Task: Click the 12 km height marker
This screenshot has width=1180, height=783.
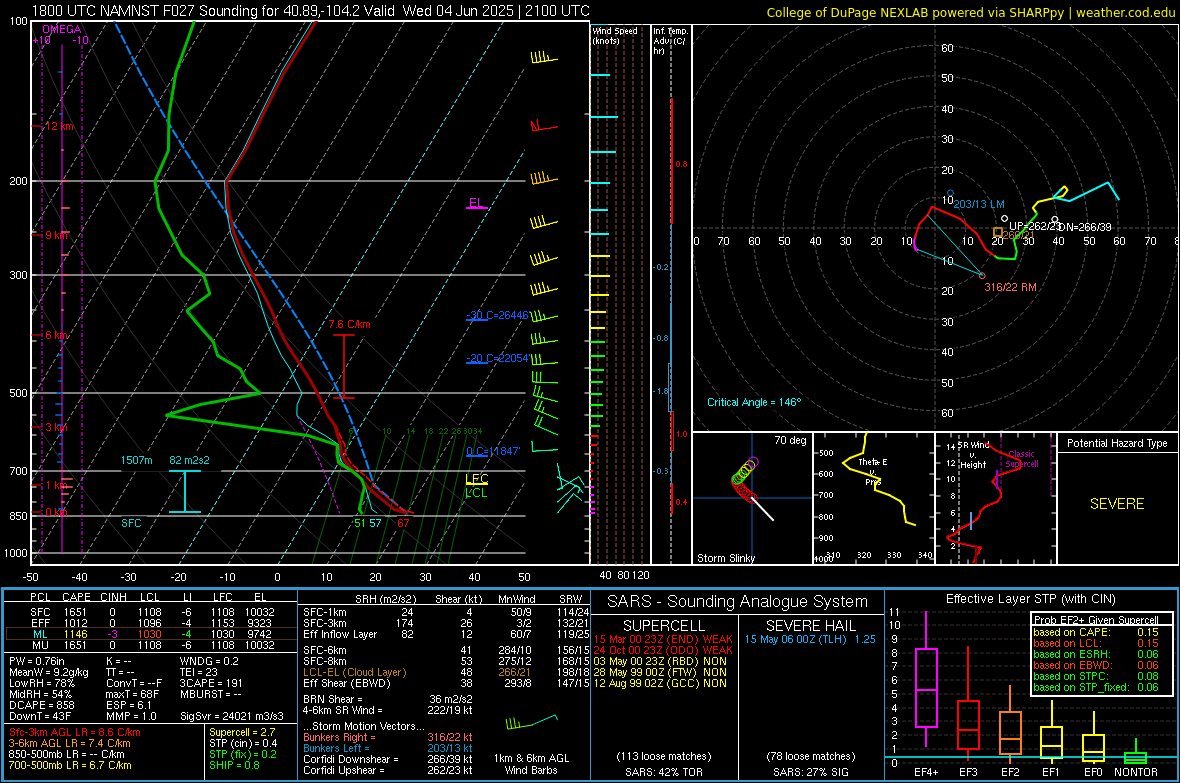Action: (x=59, y=126)
